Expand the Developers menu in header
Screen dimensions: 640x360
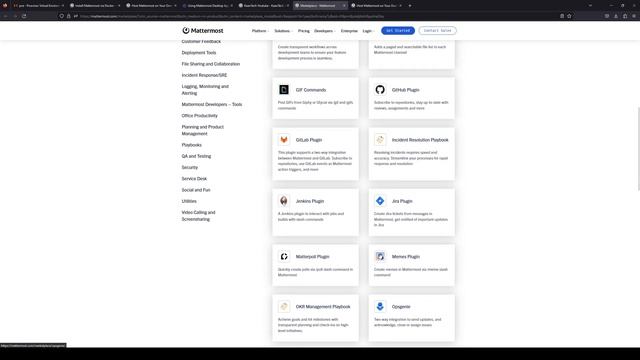(324, 31)
